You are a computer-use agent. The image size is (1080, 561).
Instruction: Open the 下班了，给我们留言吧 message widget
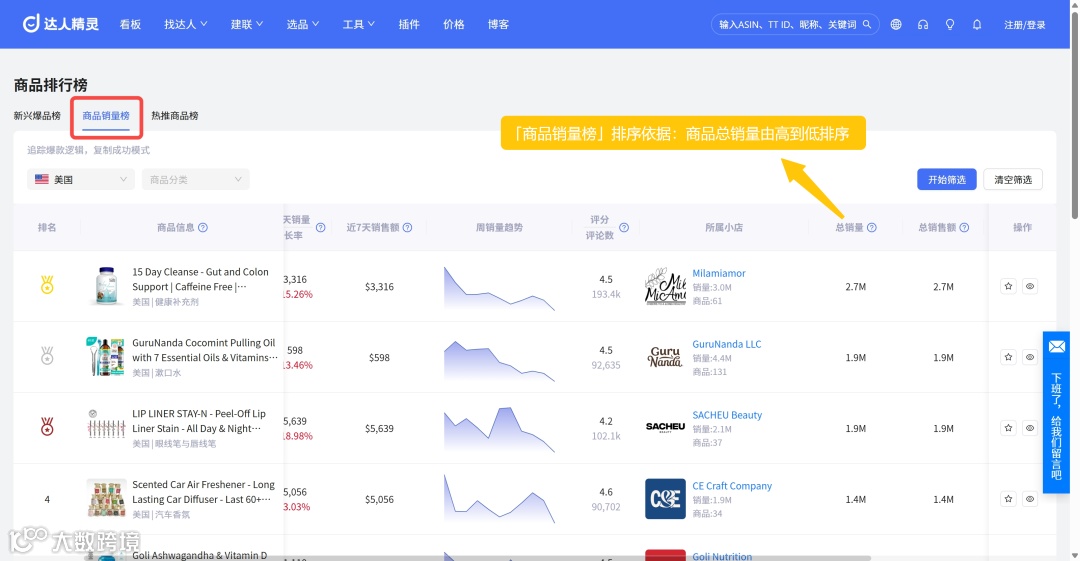(1057, 412)
